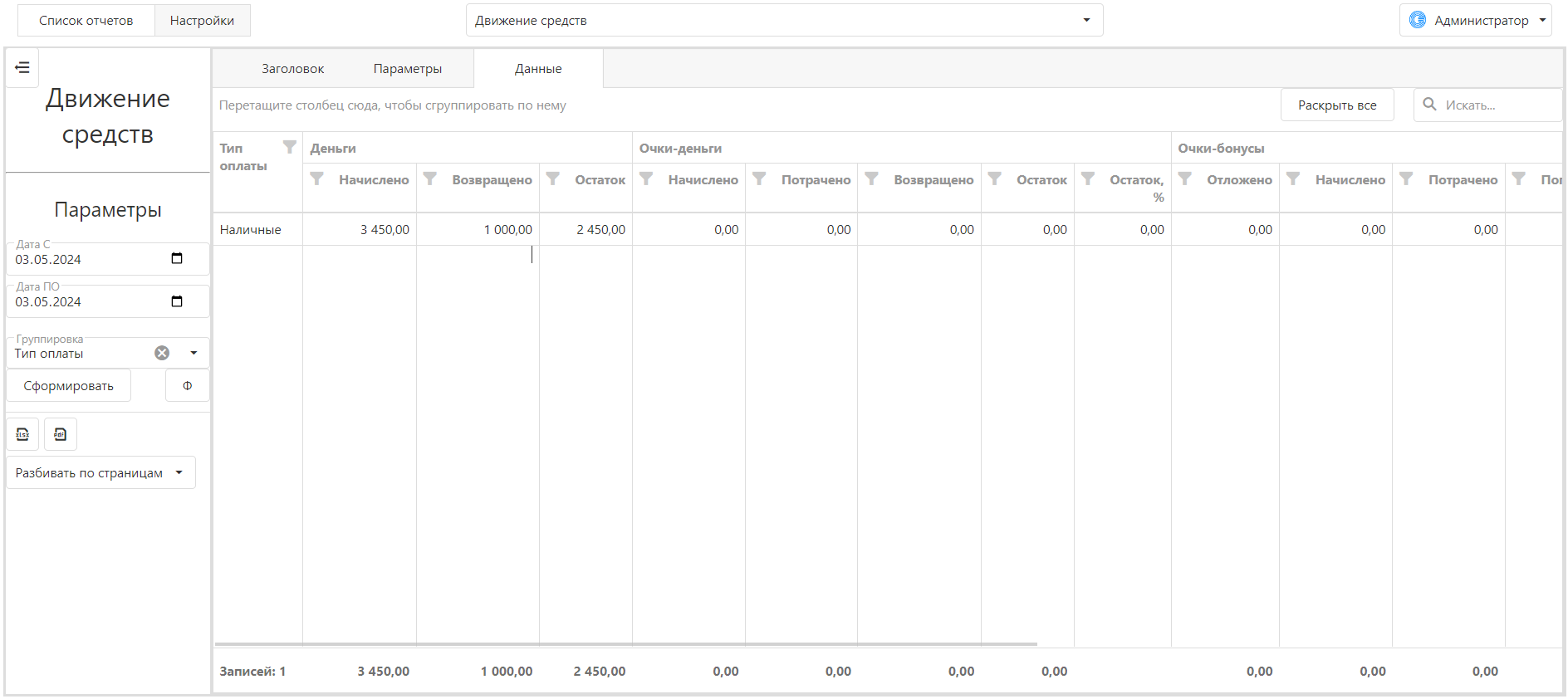Open the Настройки tab
This screenshot has width=1568, height=699.
click(202, 21)
